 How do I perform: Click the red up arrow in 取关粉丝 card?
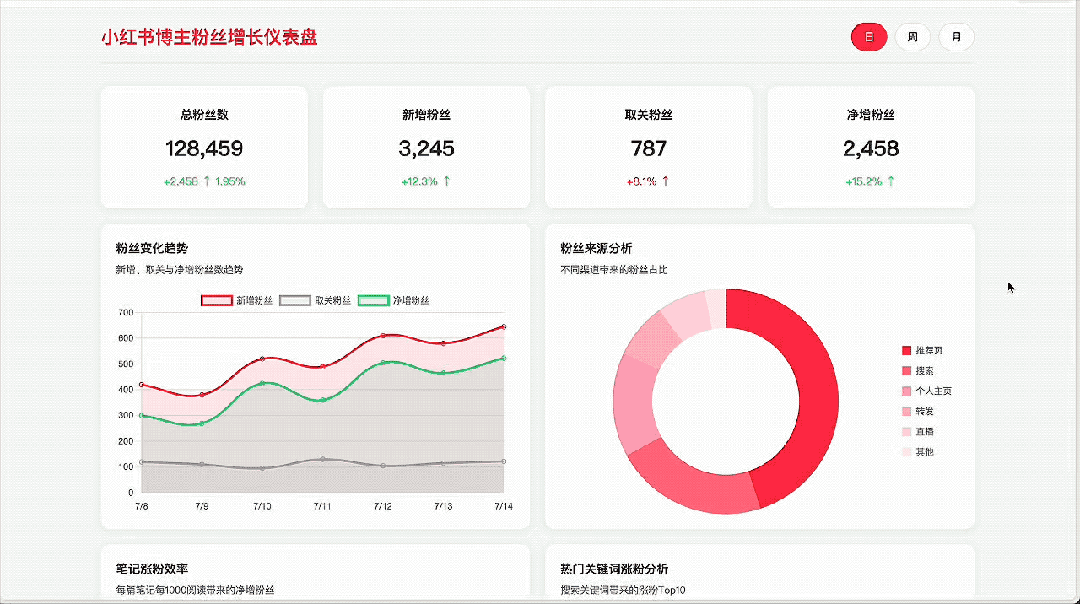point(665,182)
